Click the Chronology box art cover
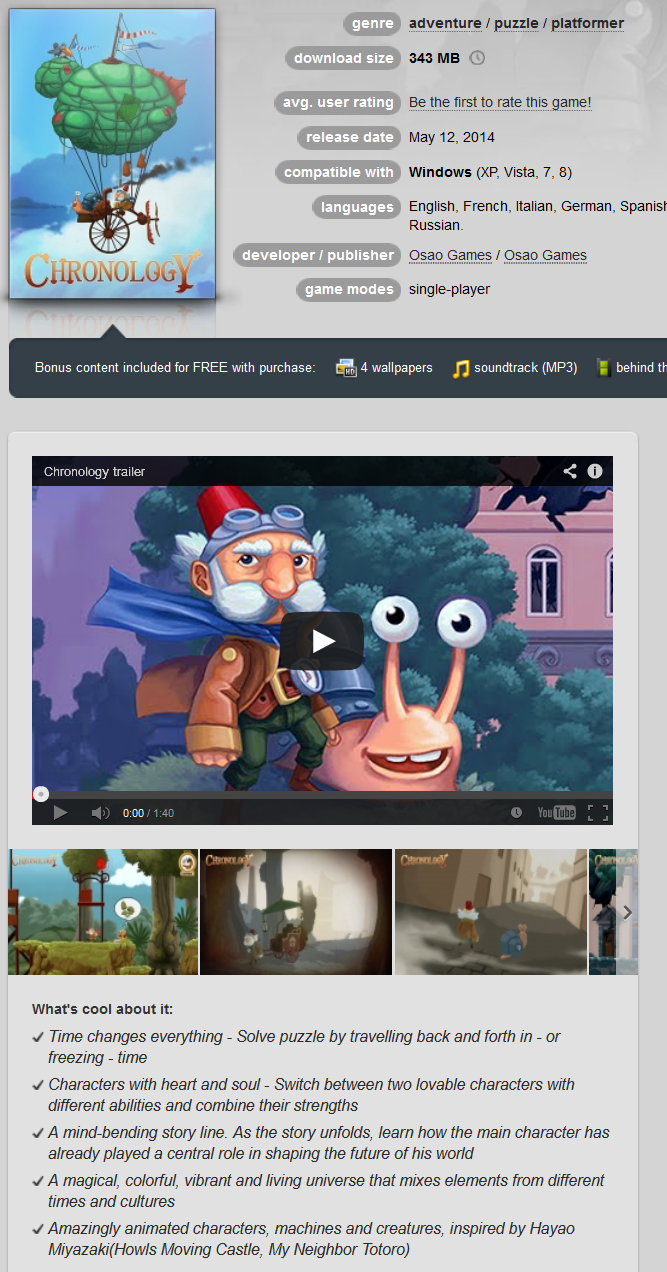 [112, 154]
